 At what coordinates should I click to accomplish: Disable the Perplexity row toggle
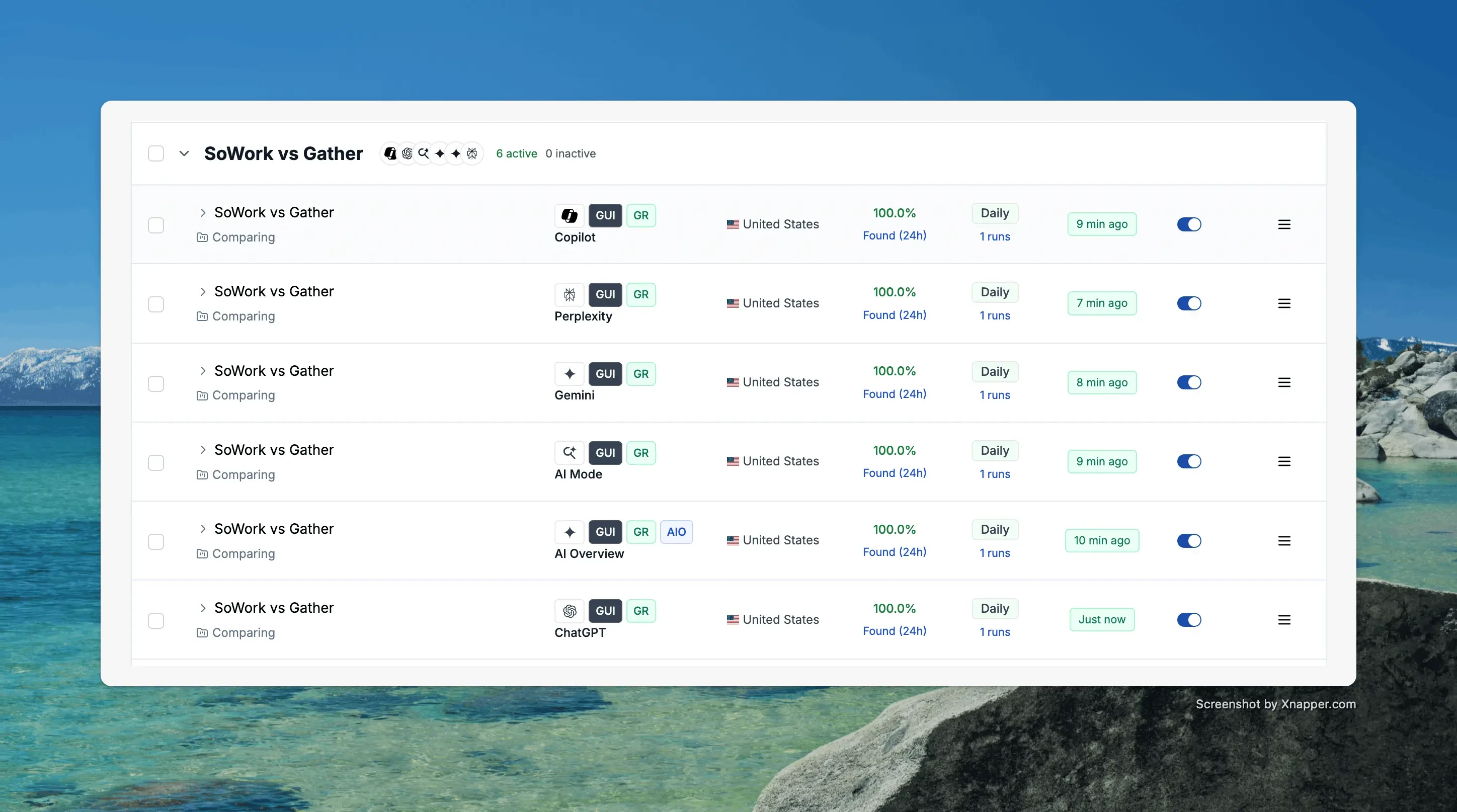point(1189,304)
